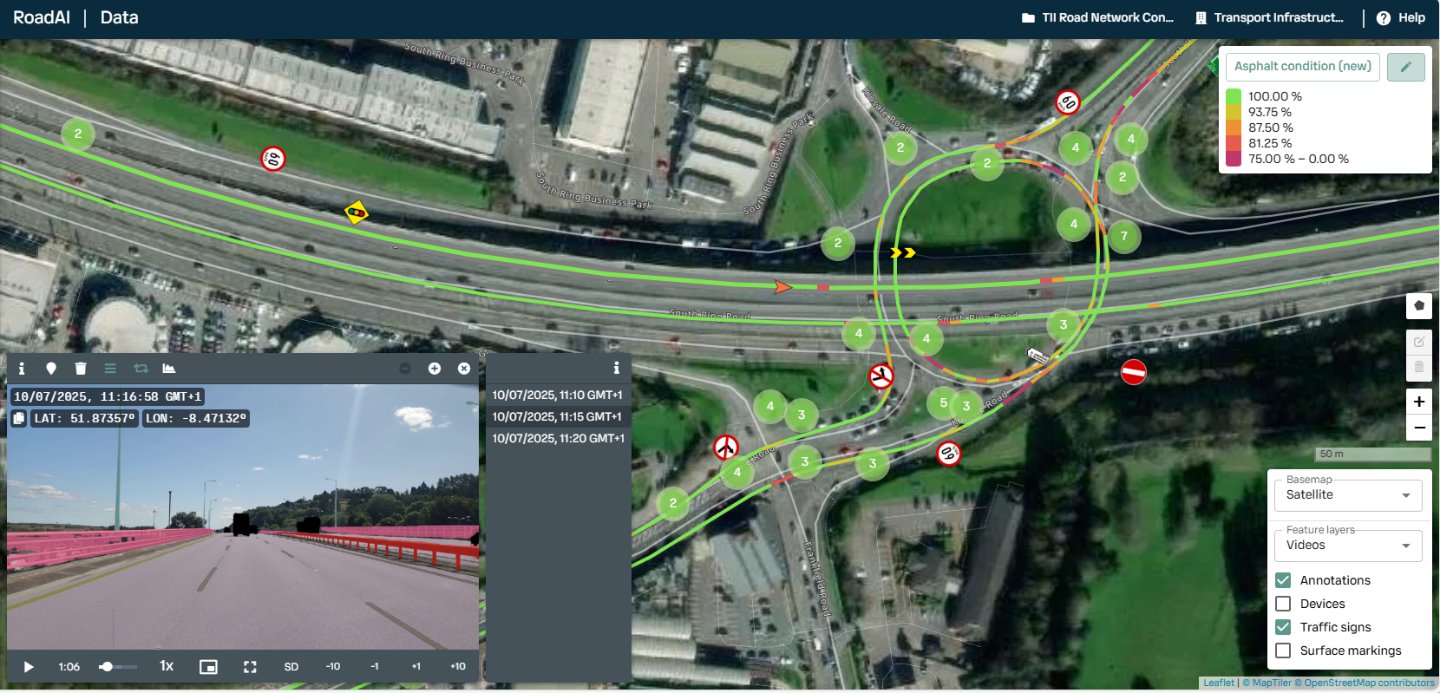Select the polygon draw tool

1419,306
